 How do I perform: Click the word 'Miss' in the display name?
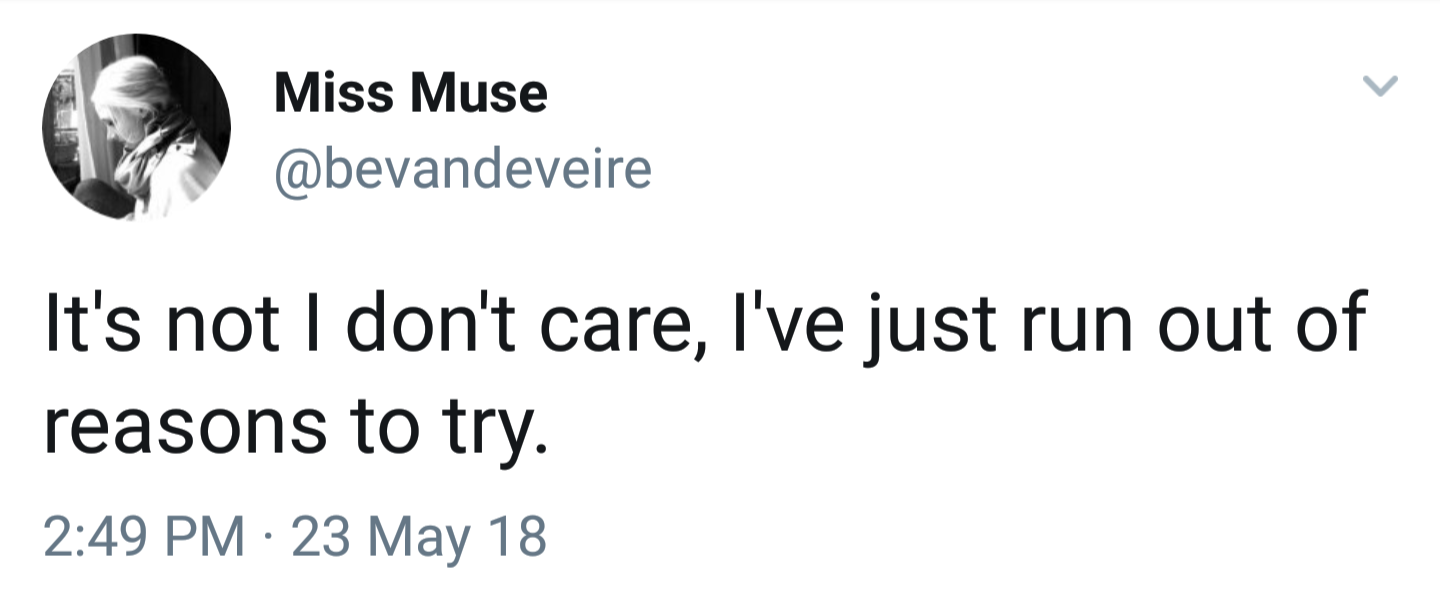(335, 94)
